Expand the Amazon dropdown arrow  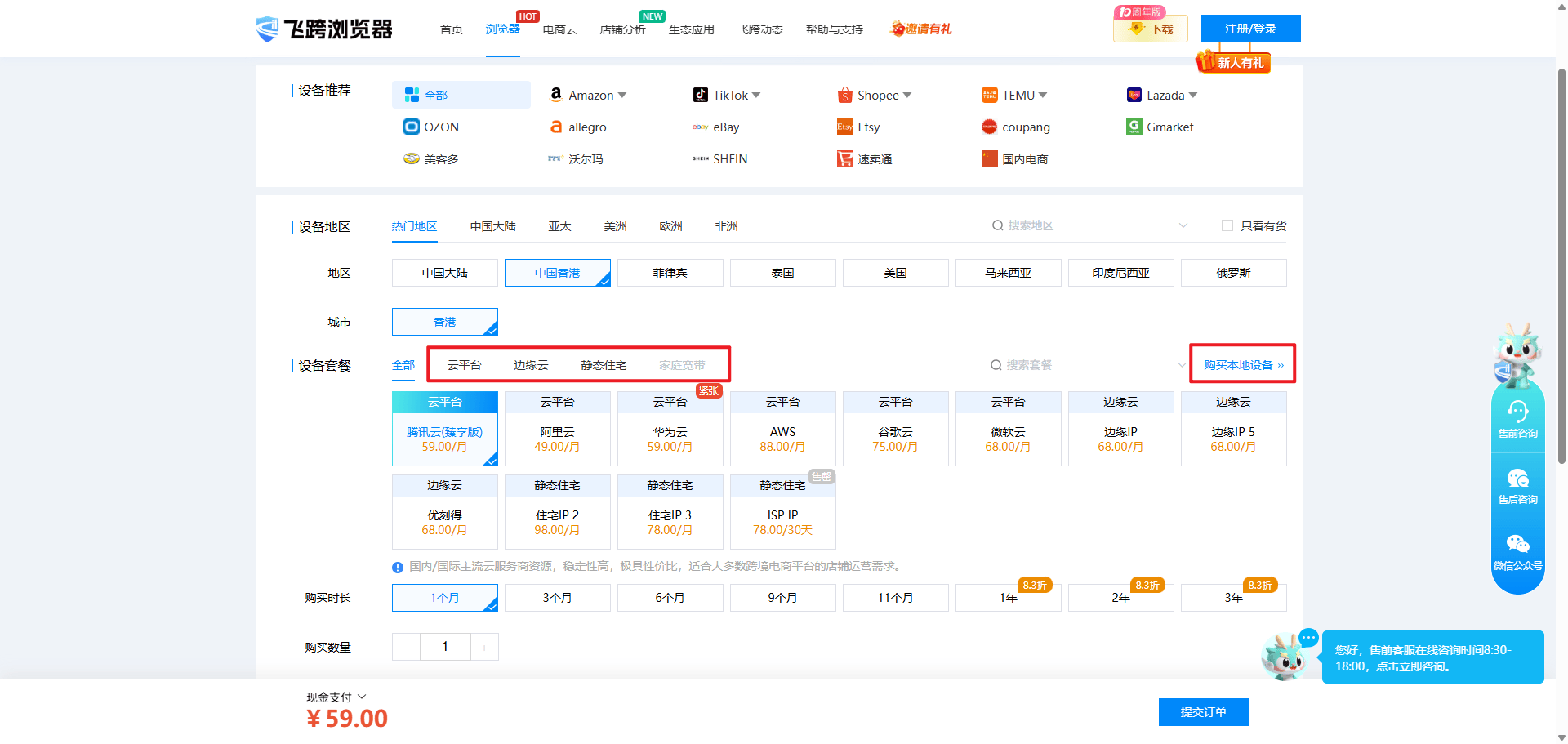(622, 96)
